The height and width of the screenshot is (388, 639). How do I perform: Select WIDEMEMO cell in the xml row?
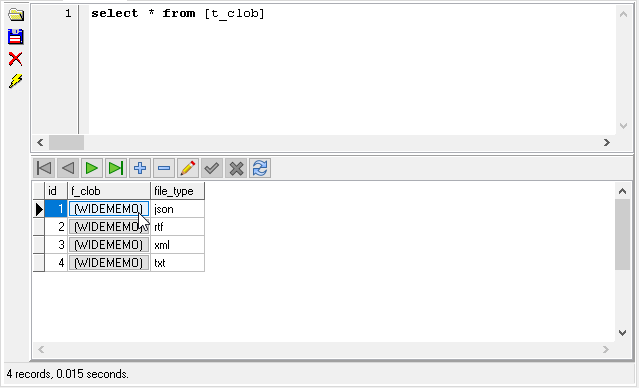[x=109, y=245]
